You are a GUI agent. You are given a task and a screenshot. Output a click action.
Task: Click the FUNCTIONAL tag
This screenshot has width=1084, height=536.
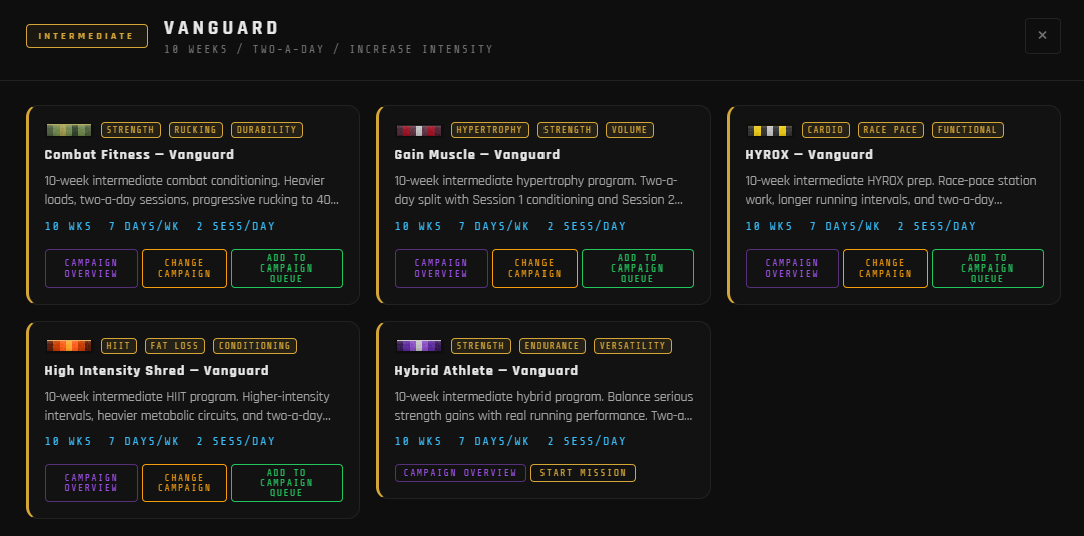pos(968,130)
